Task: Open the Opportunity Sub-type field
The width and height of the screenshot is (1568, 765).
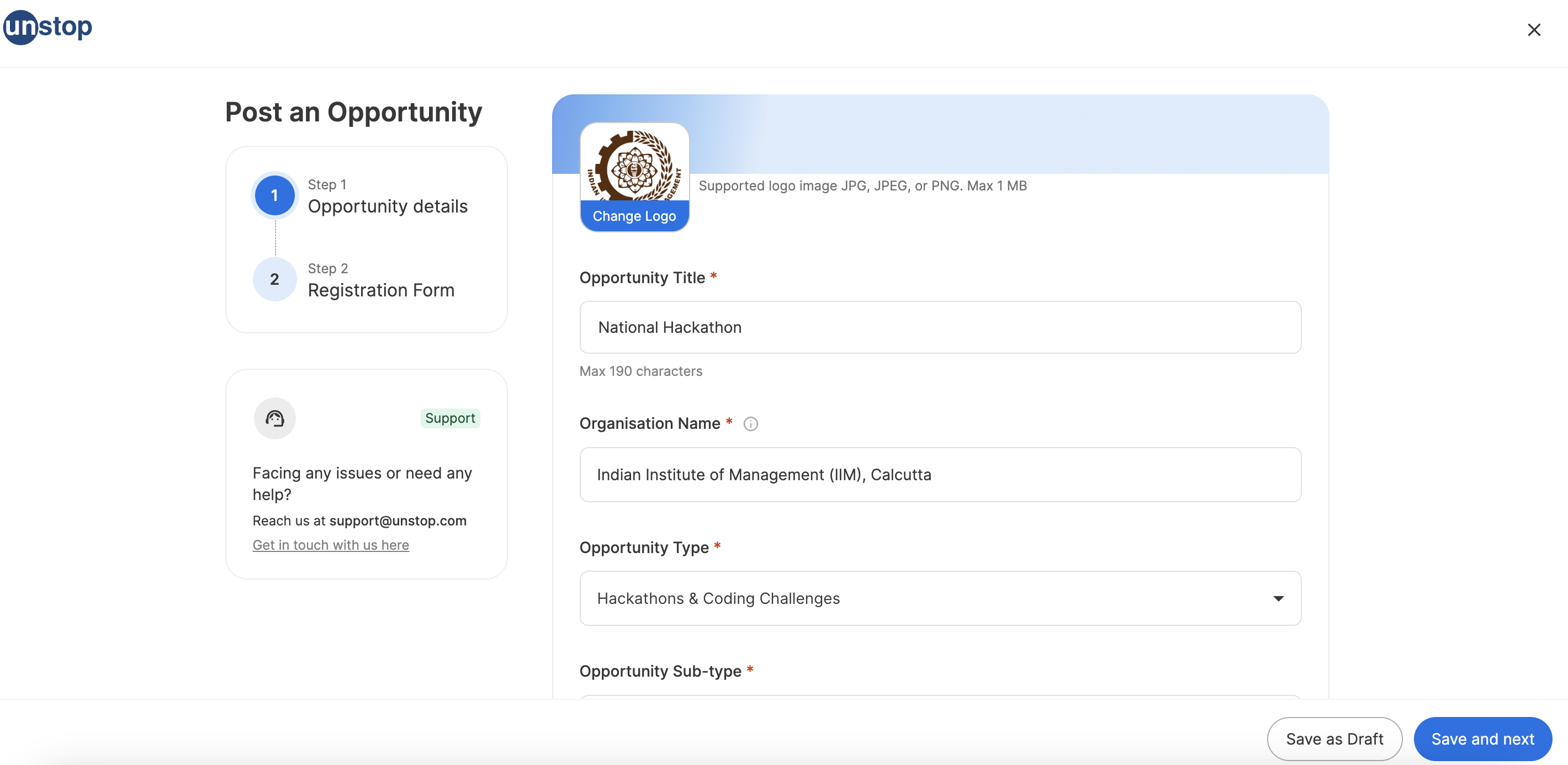Action: [940, 697]
